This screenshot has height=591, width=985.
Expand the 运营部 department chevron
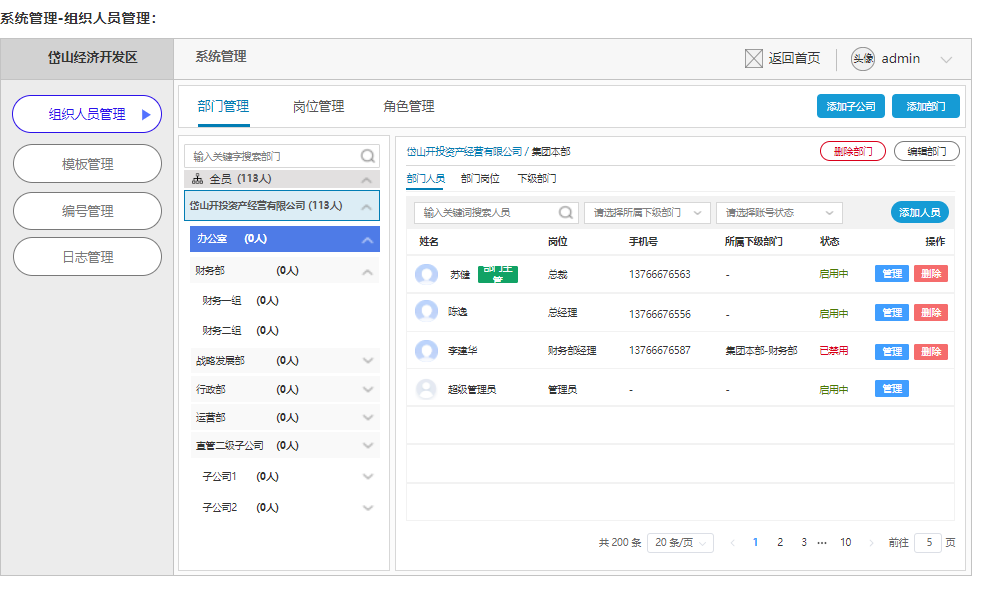(x=368, y=418)
